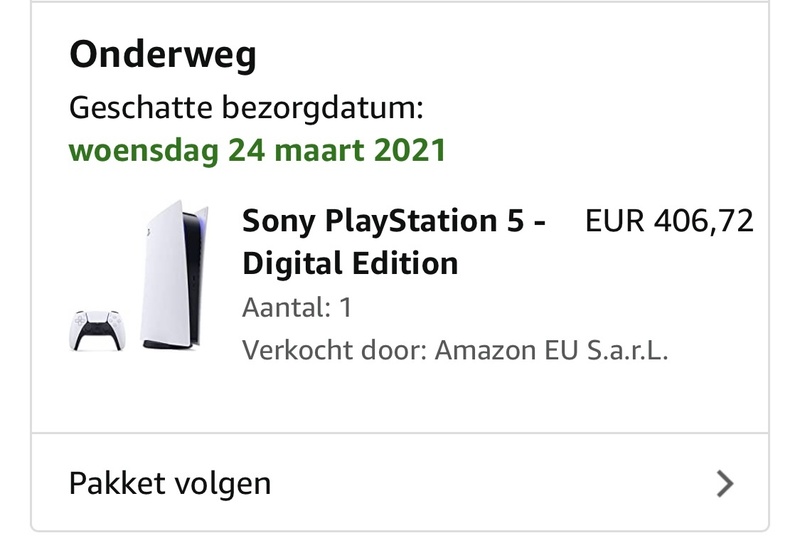This screenshot has width=800, height=553.
Task: Click the green delivery date woensdag 24 maart 2021
Action: click(x=257, y=150)
